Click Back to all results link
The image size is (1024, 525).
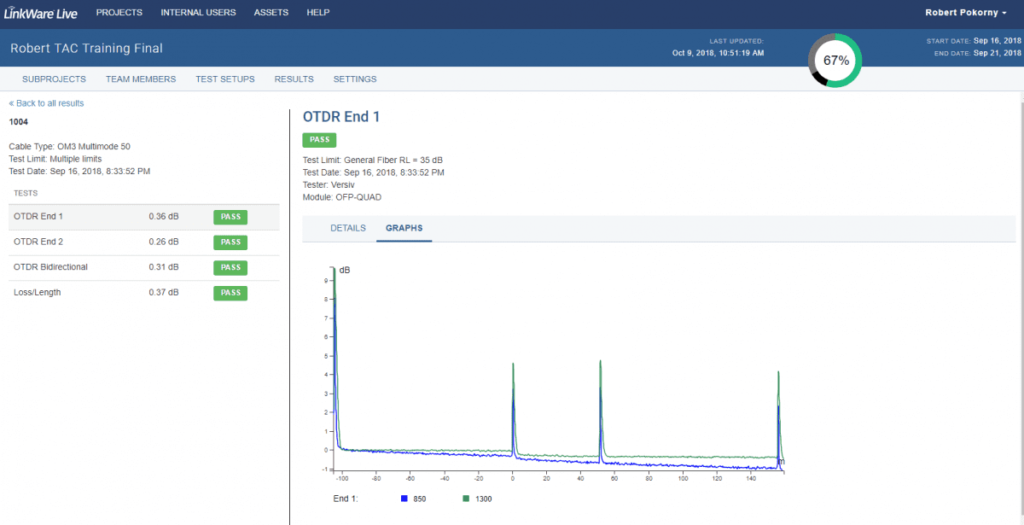tap(47, 103)
